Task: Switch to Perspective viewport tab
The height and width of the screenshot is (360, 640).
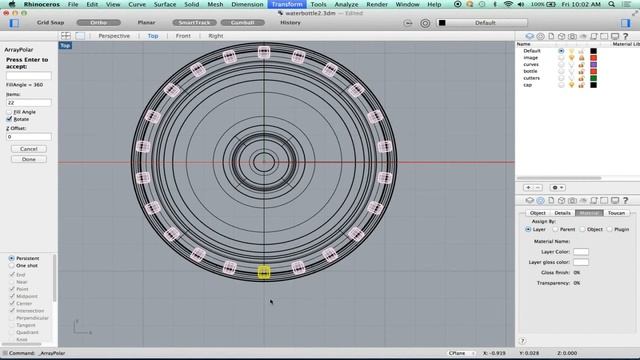Action: click(114, 36)
